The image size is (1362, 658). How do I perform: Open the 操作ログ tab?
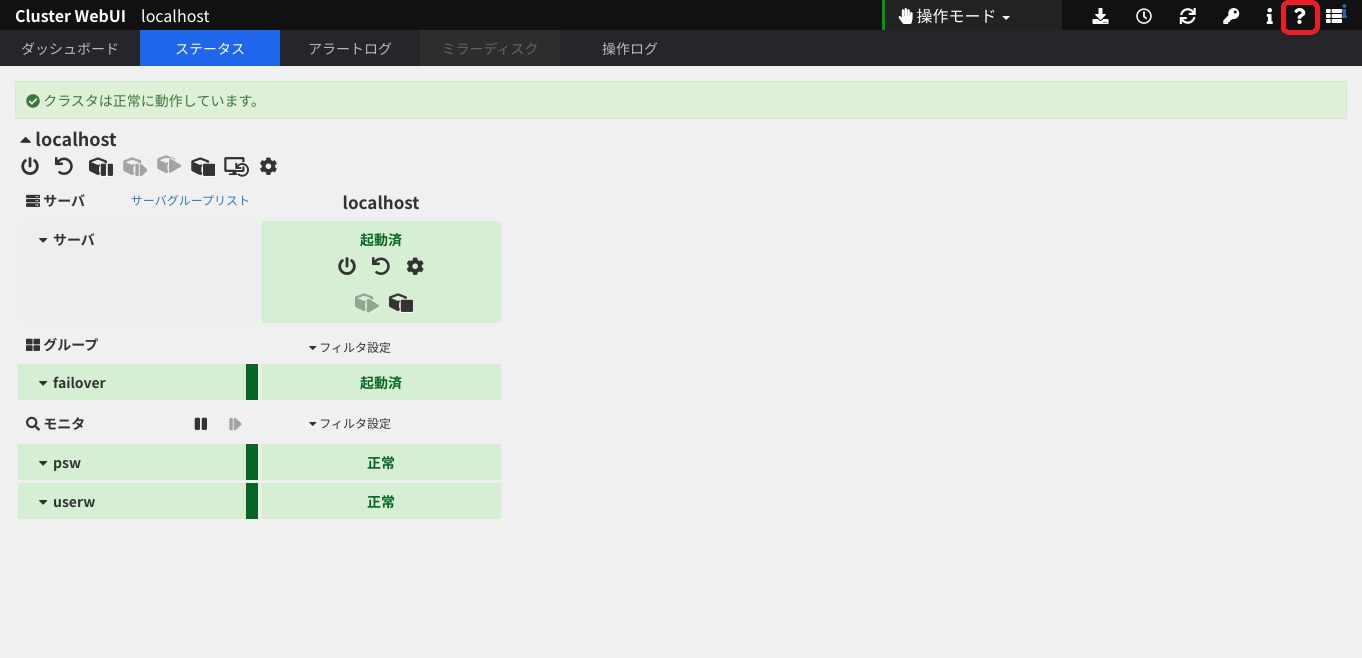coord(629,48)
